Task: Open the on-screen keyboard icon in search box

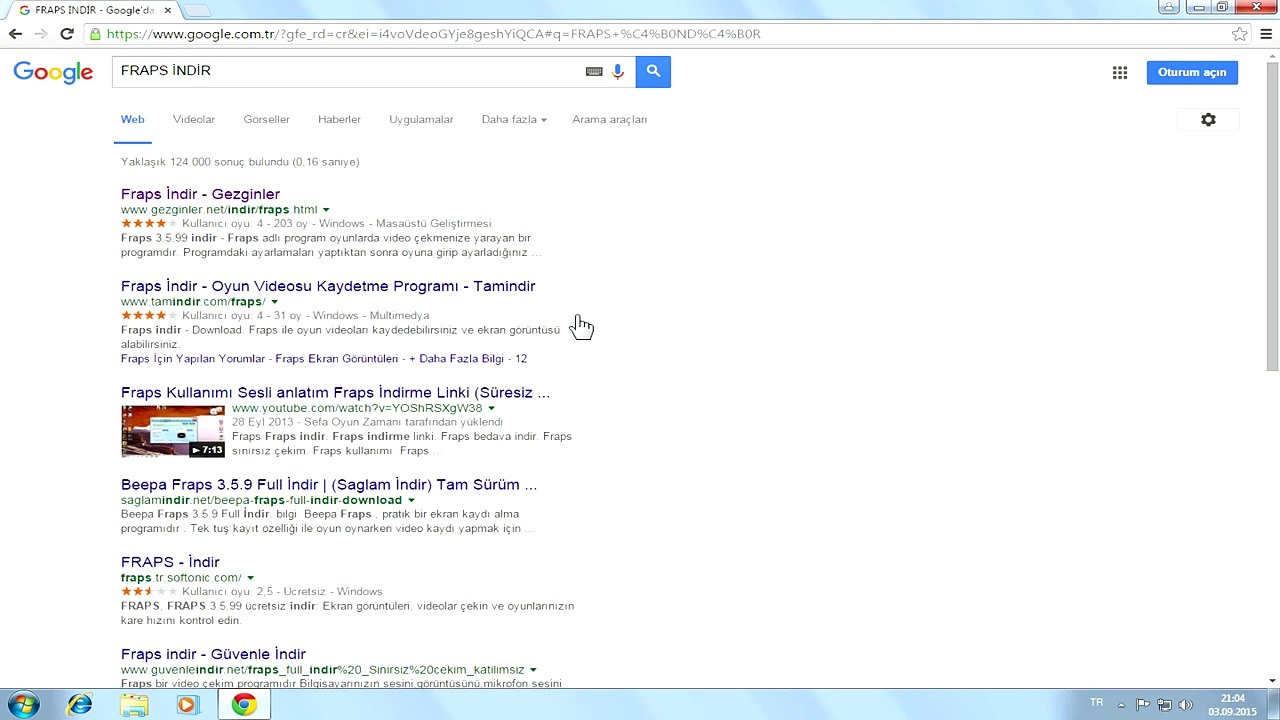Action: pos(594,71)
